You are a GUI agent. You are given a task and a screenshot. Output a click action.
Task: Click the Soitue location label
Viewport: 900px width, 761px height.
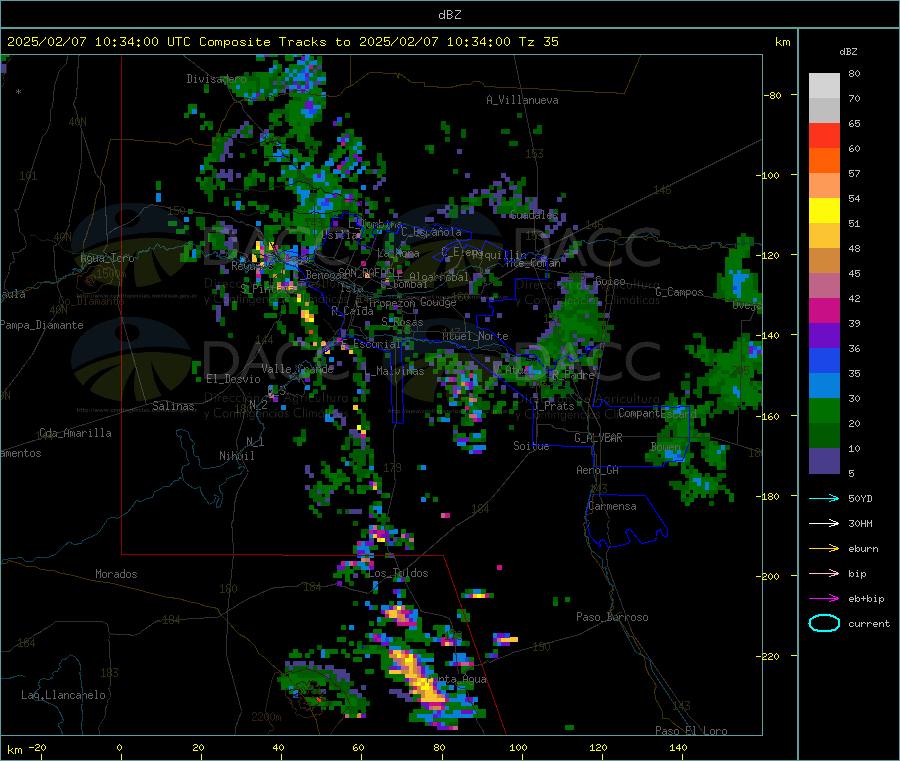coord(531,446)
